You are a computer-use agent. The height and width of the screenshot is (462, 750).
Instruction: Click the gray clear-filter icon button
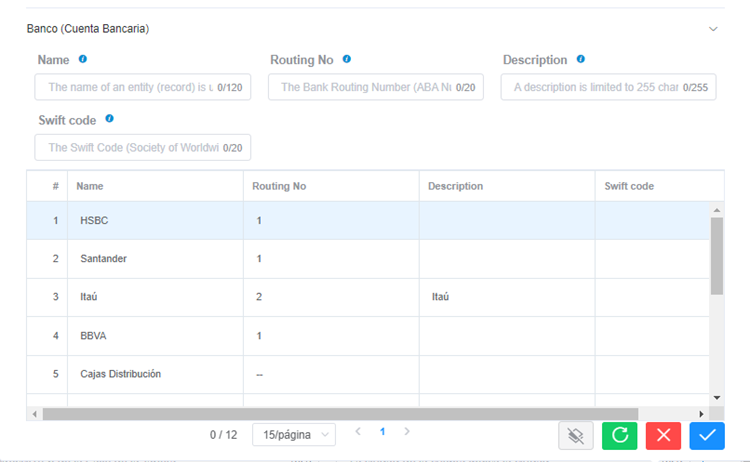tap(575, 435)
